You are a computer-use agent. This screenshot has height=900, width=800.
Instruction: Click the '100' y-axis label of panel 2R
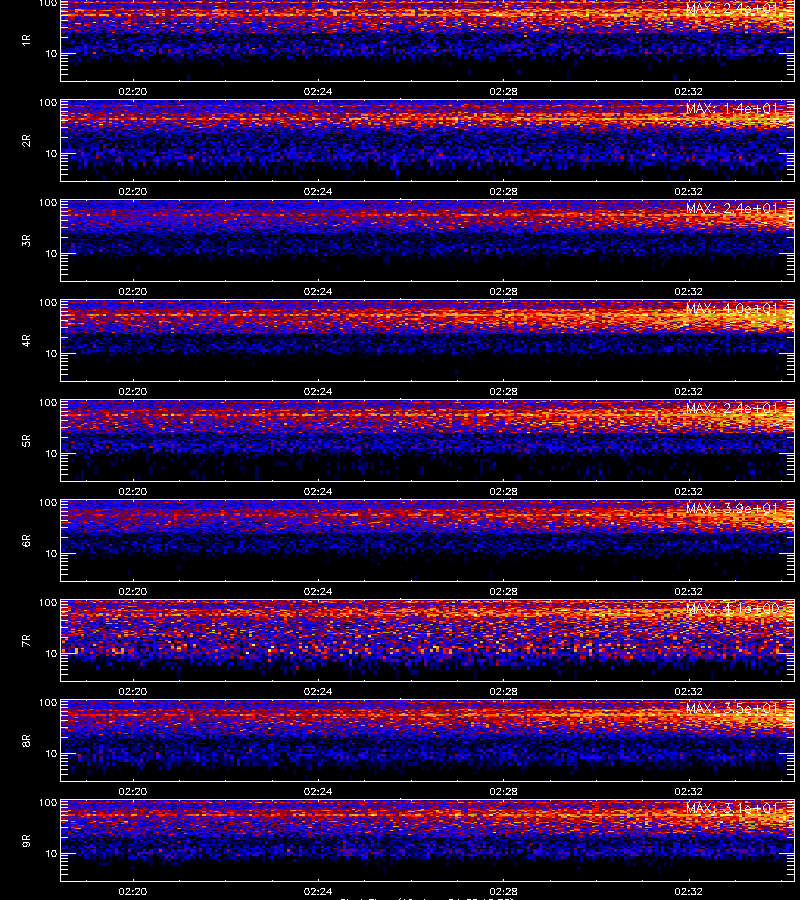coord(48,103)
